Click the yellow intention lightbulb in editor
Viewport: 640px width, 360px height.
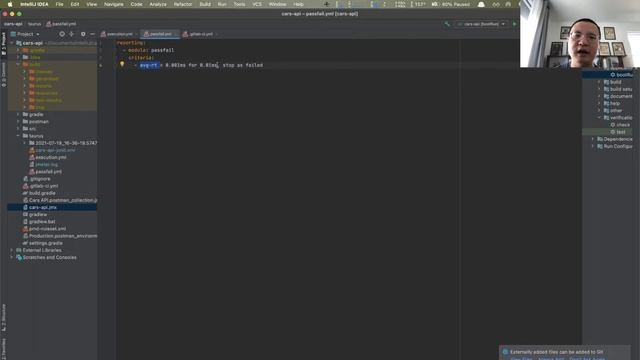pos(122,64)
